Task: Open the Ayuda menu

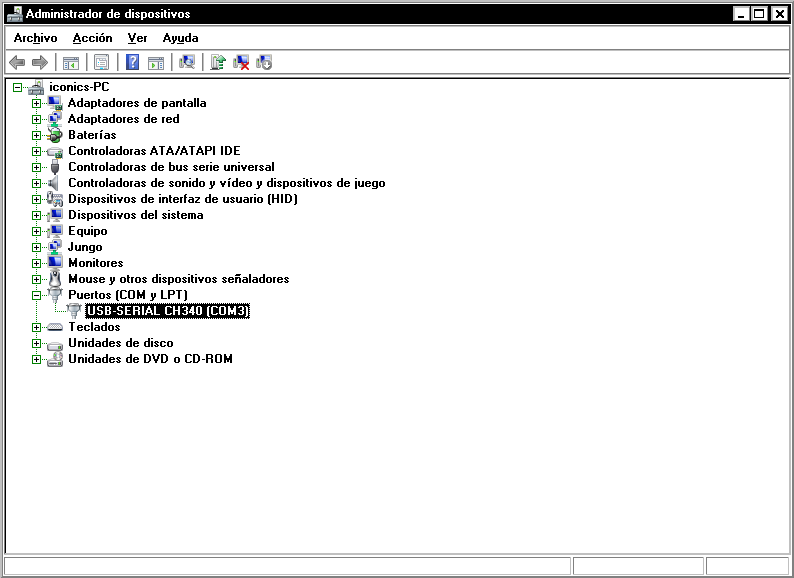Action: [180, 38]
